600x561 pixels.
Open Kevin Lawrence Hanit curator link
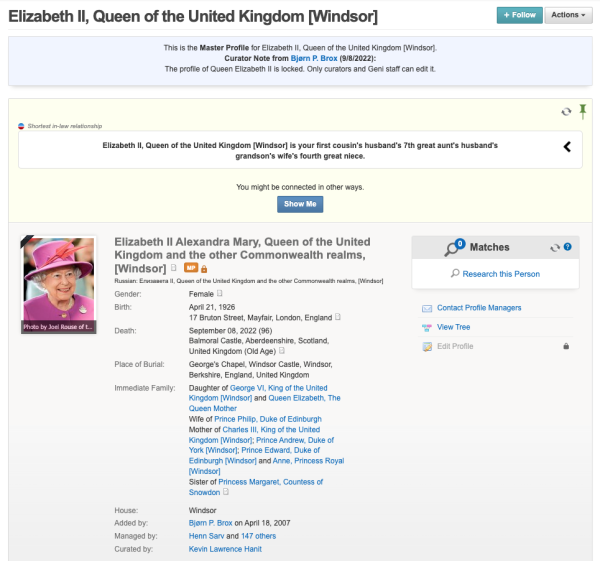coord(225,549)
